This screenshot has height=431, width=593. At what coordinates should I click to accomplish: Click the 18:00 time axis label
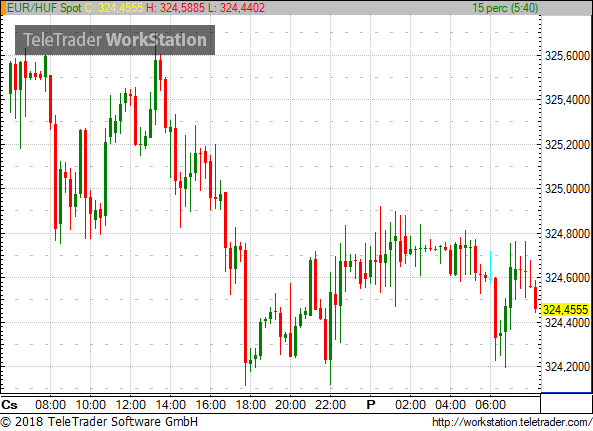(x=250, y=405)
